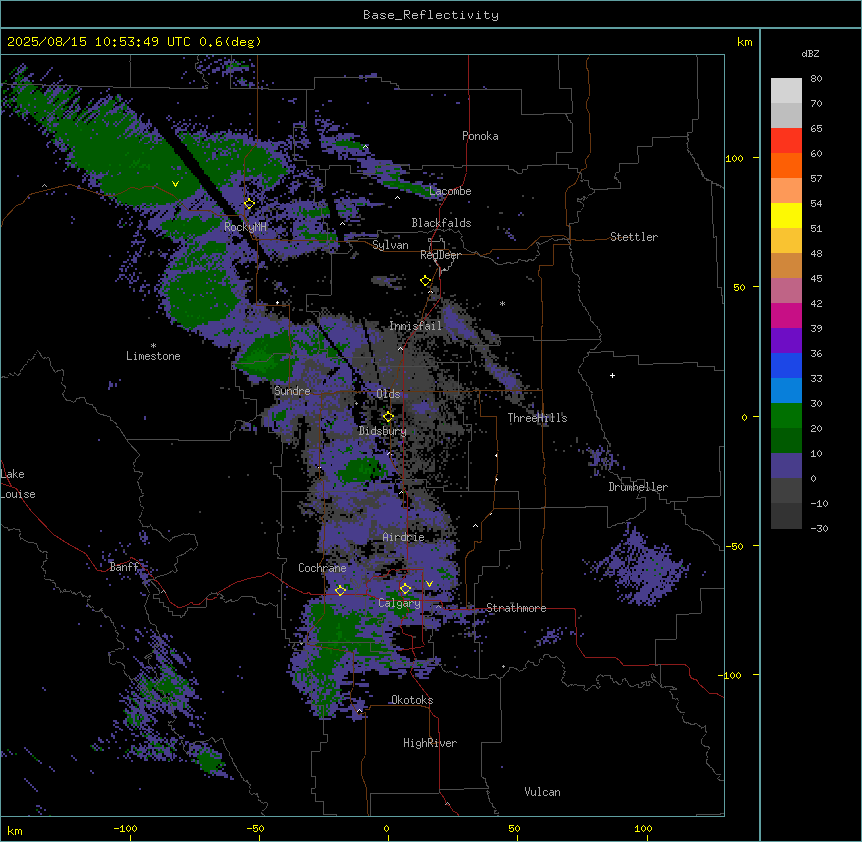Click the Strathmore label
This screenshot has height=842, width=862.
pos(516,608)
